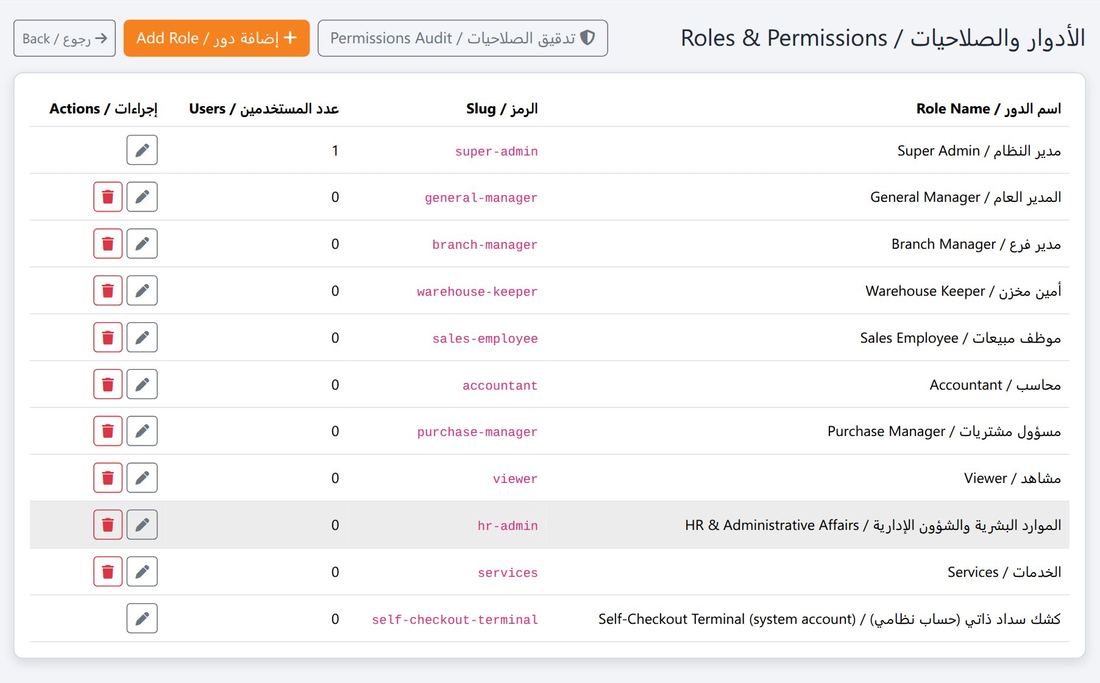This screenshot has width=1100, height=683.
Task: Edit the Super Admin role
Action: [142, 150]
